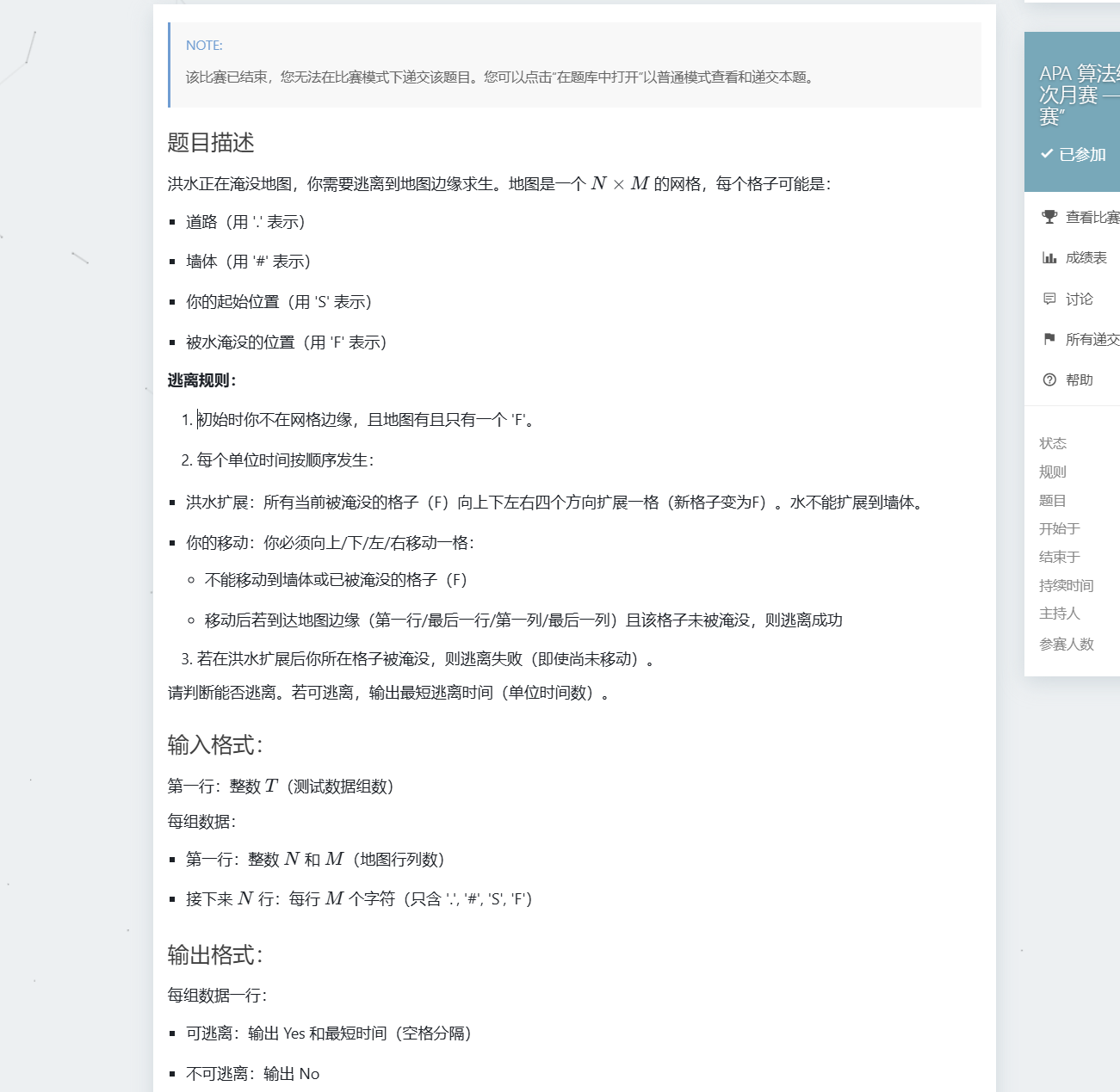Click the bullet 墙体（用 '#' 表示）

[249, 262]
